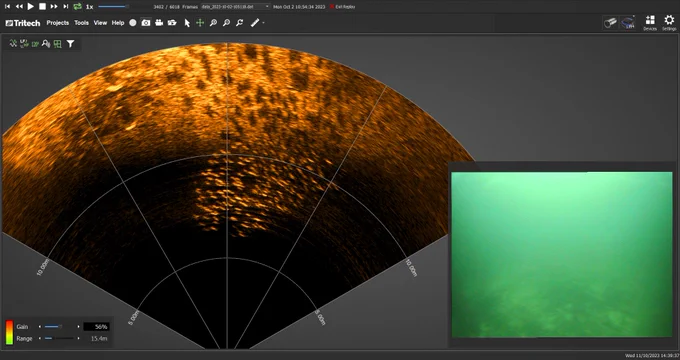
Task: Click the color palette gradient swatch
Action: [9, 333]
